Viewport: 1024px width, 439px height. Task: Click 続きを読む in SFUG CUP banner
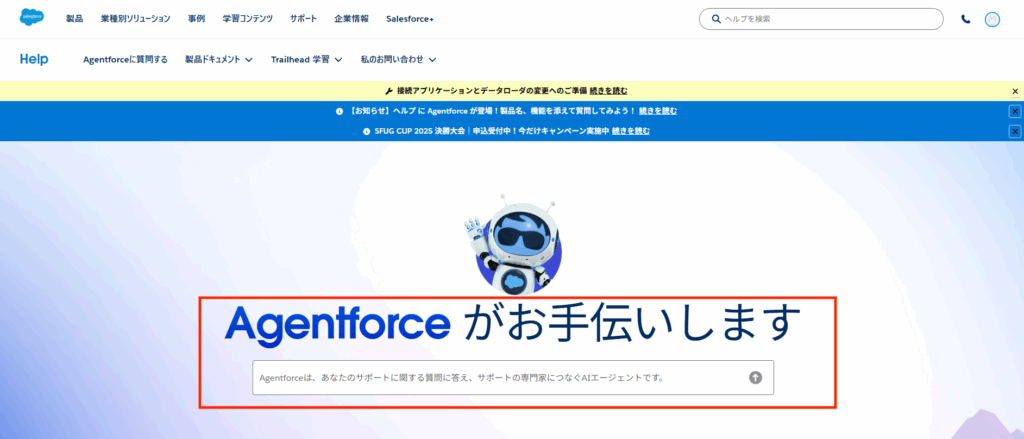click(x=631, y=131)
